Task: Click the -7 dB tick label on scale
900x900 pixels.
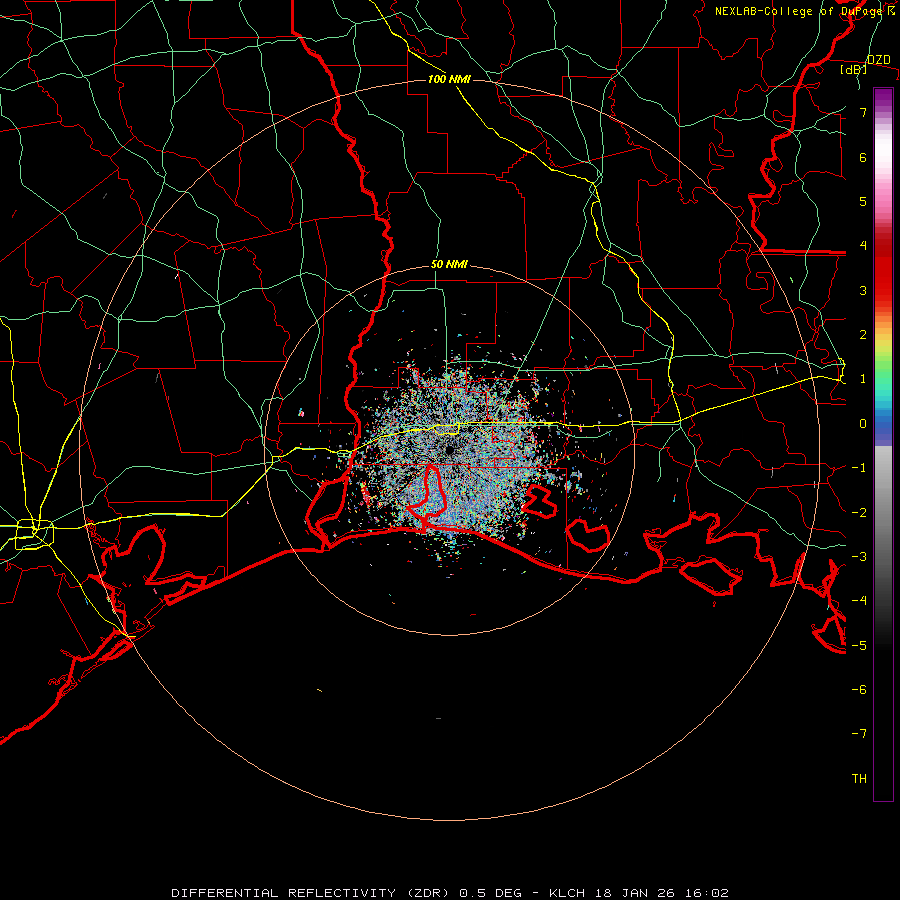Action: [859, 734]
